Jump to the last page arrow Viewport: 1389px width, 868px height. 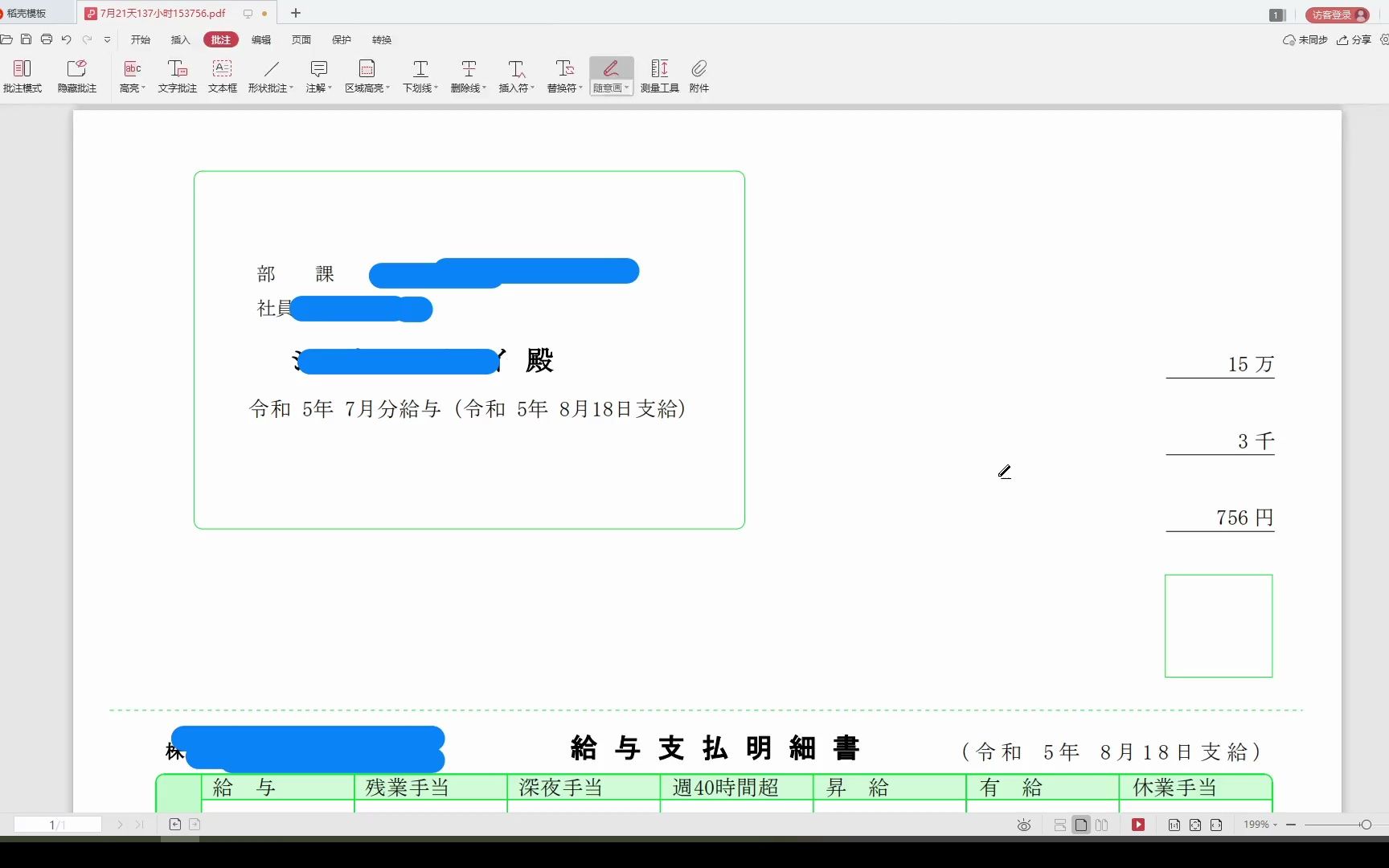point(139,825)
